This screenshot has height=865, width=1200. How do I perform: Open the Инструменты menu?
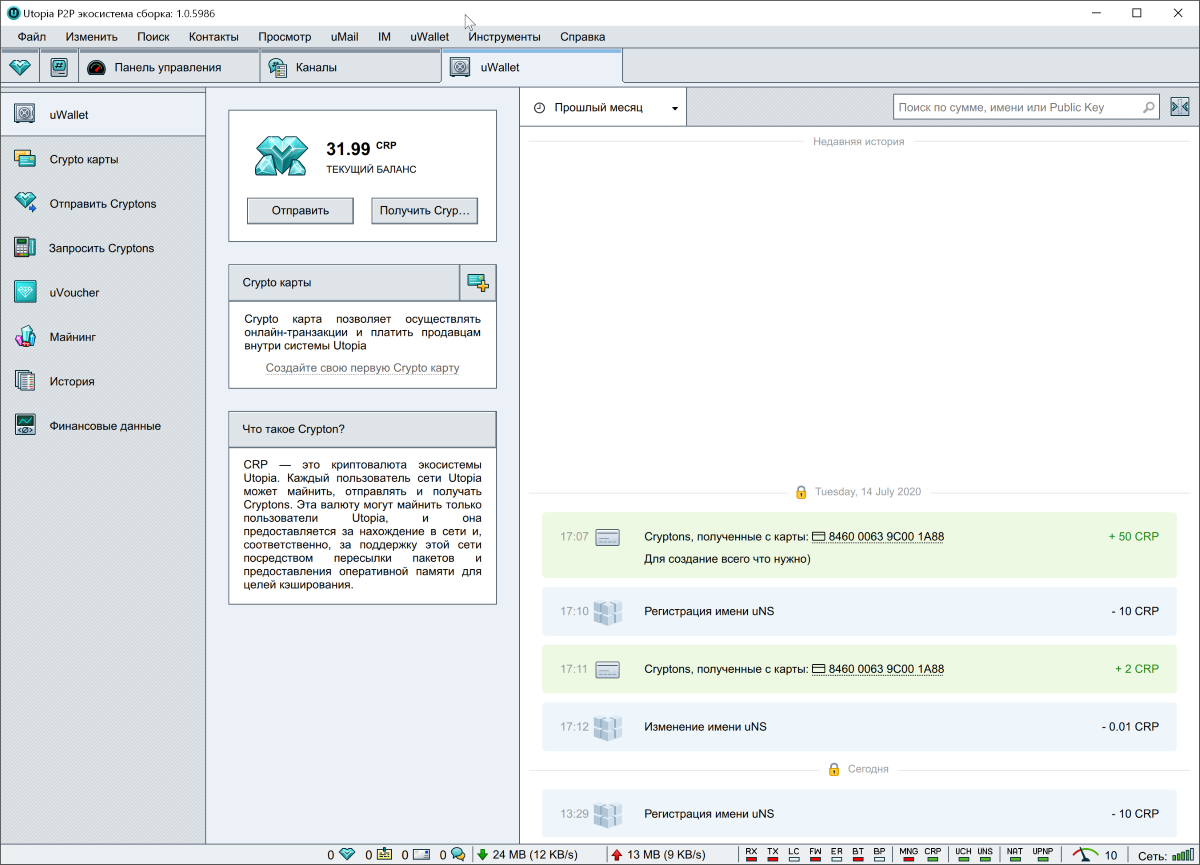(x=504, y=37)
